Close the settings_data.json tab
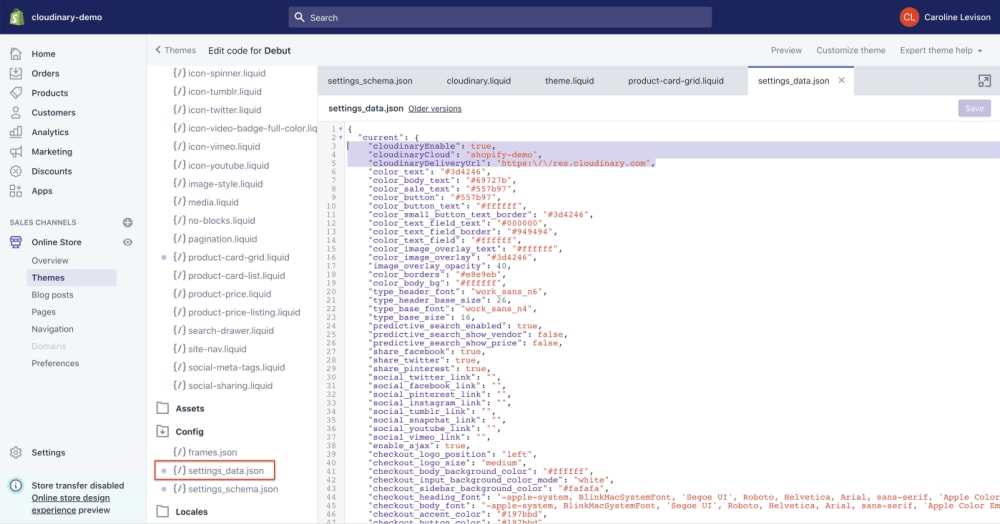This screenshot has width=1000, height=524. tap(841, 80)
